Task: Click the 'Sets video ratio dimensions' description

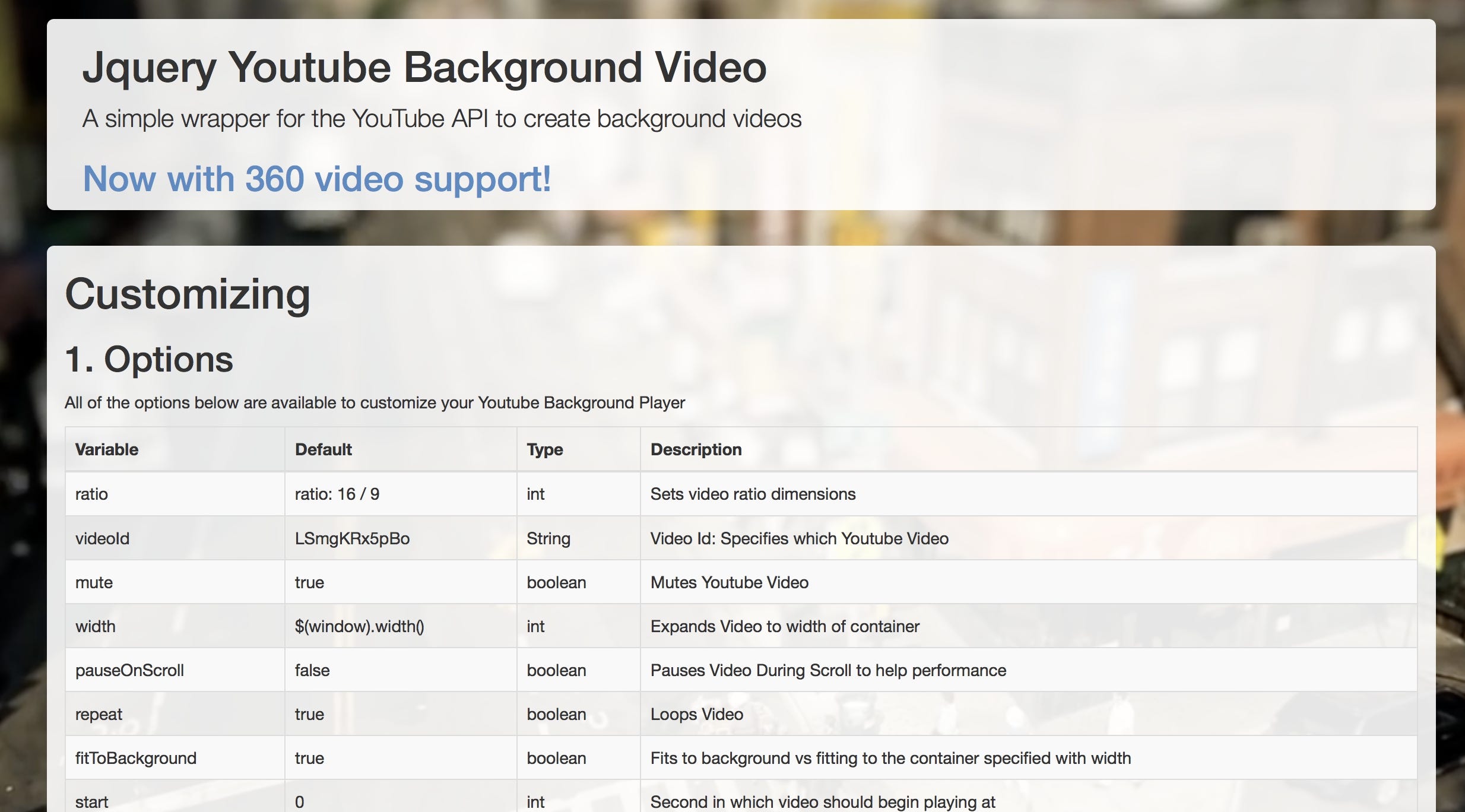Action: (x=753, y=494)
